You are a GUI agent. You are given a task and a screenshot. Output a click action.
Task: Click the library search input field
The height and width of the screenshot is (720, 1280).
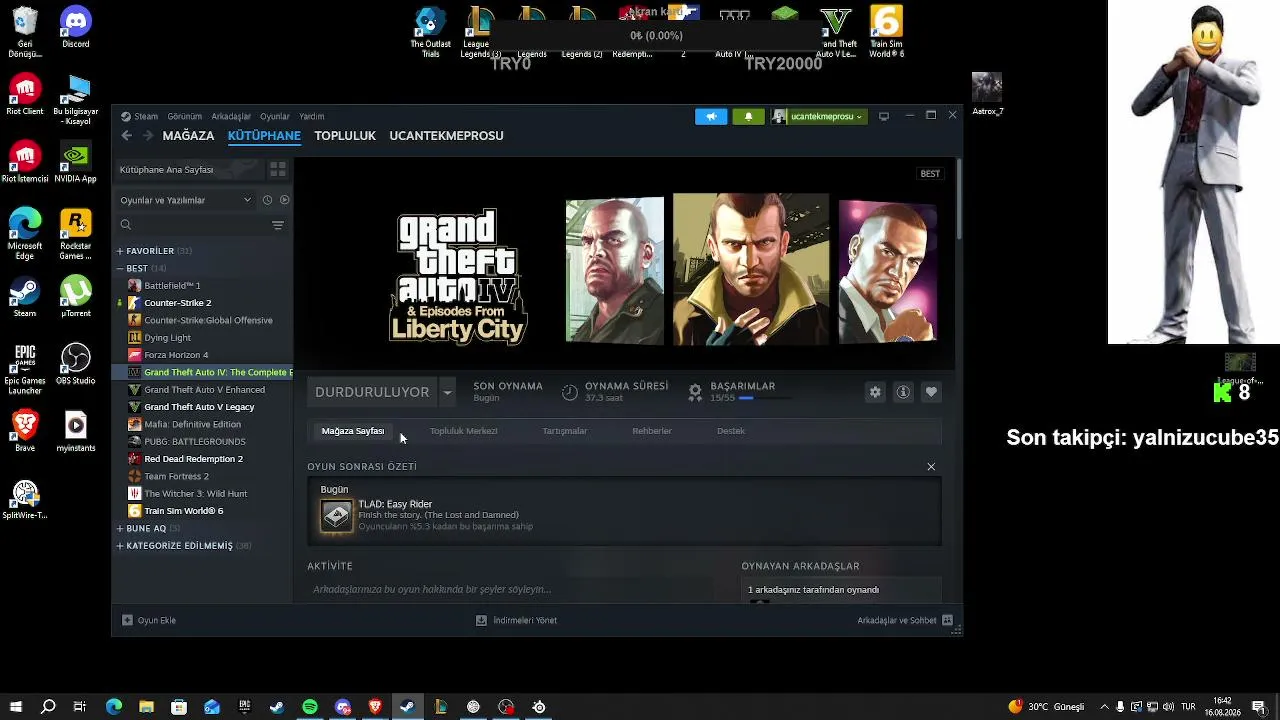(192, 225)
